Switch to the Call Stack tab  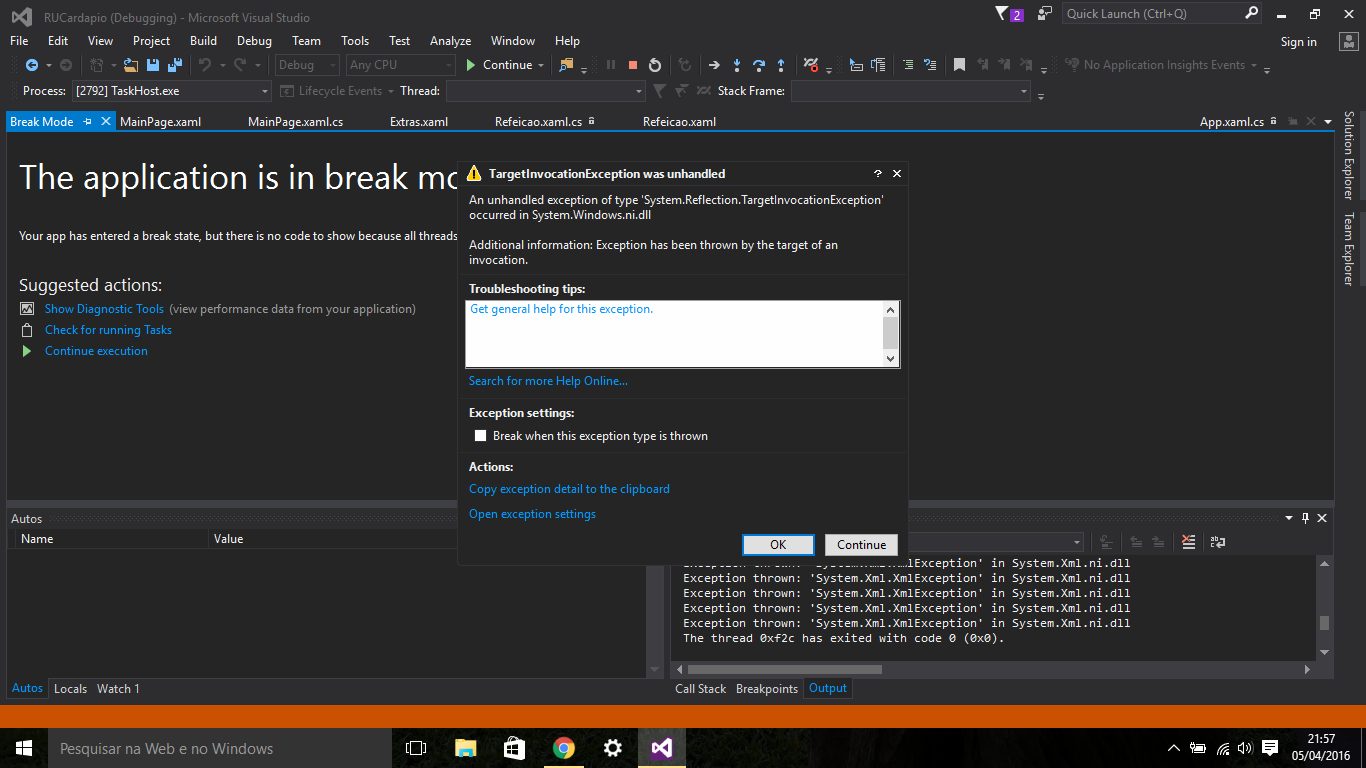(x=700, y=688)
